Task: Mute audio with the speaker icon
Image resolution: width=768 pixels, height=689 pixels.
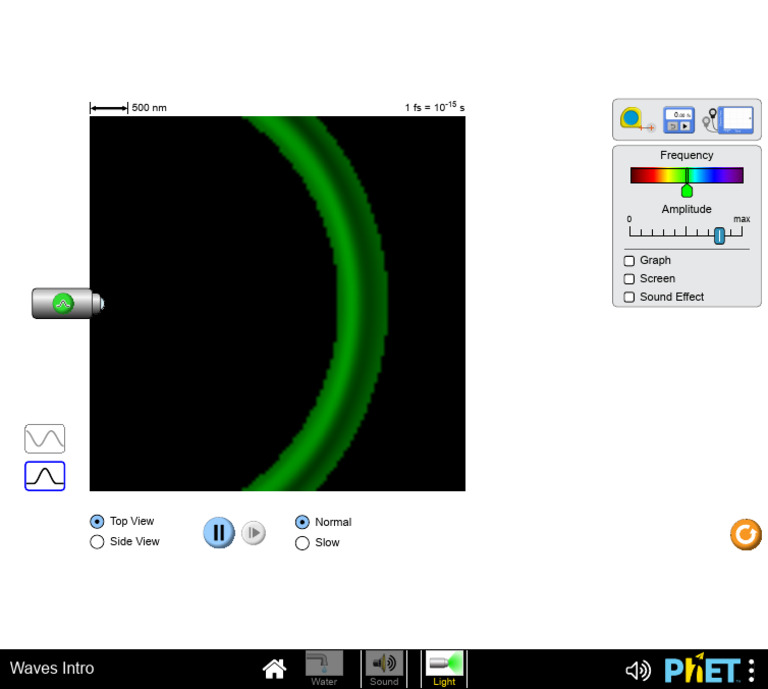Action: click(x=638, y=670)
